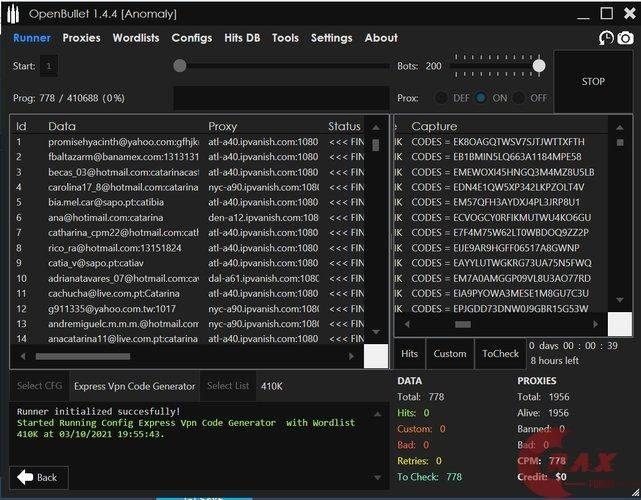Switch to the Custom results tab
The height and width of the screenshot is (500, 641).
click(449, 354)
